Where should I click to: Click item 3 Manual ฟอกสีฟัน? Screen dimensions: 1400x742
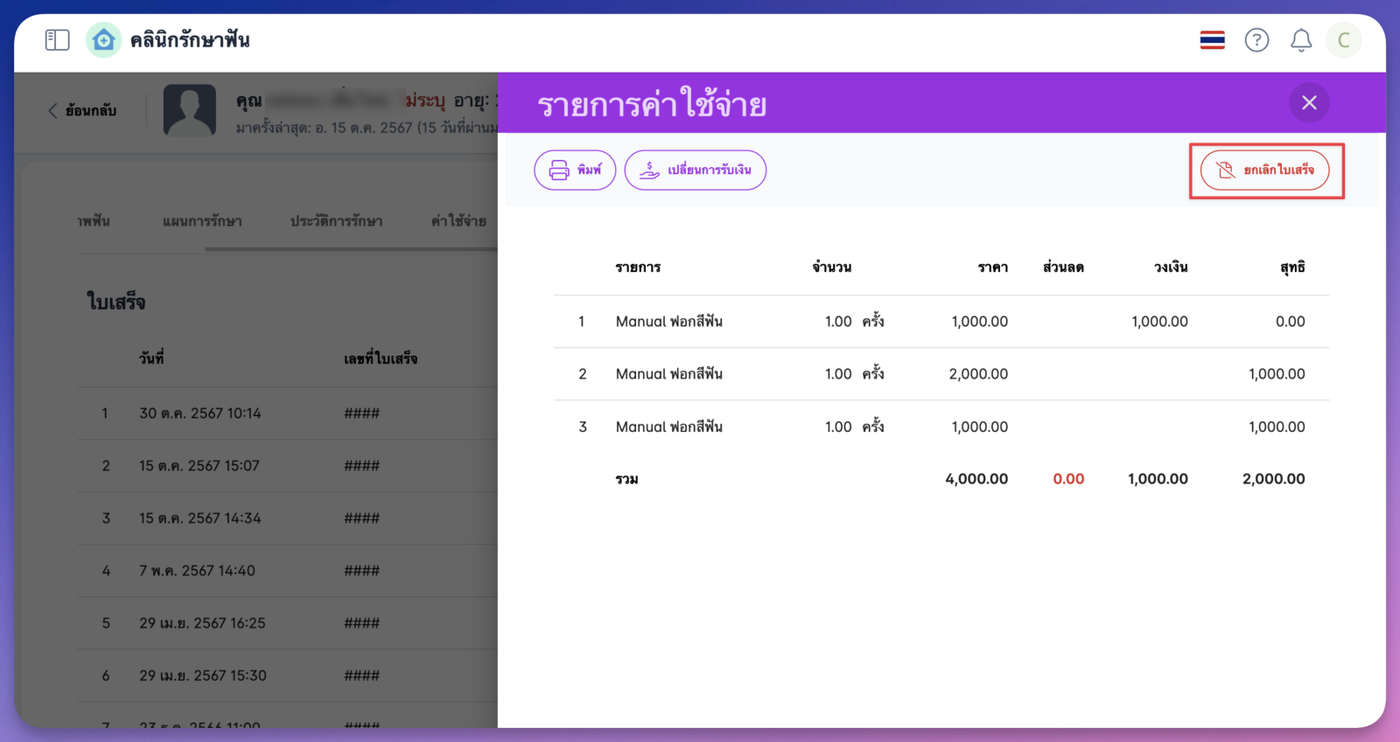(669, 427)
